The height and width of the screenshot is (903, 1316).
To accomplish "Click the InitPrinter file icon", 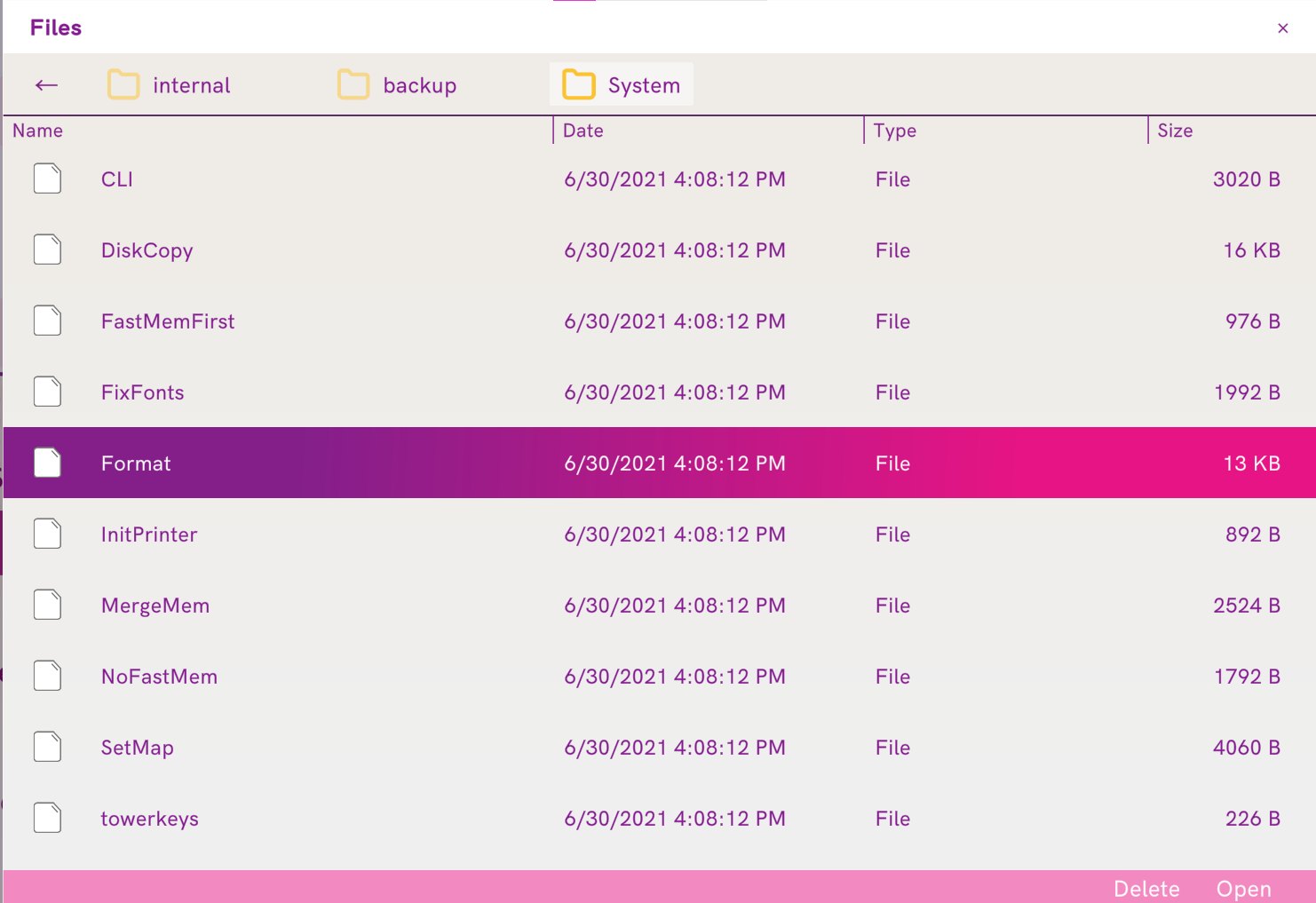I will [48, 534].
